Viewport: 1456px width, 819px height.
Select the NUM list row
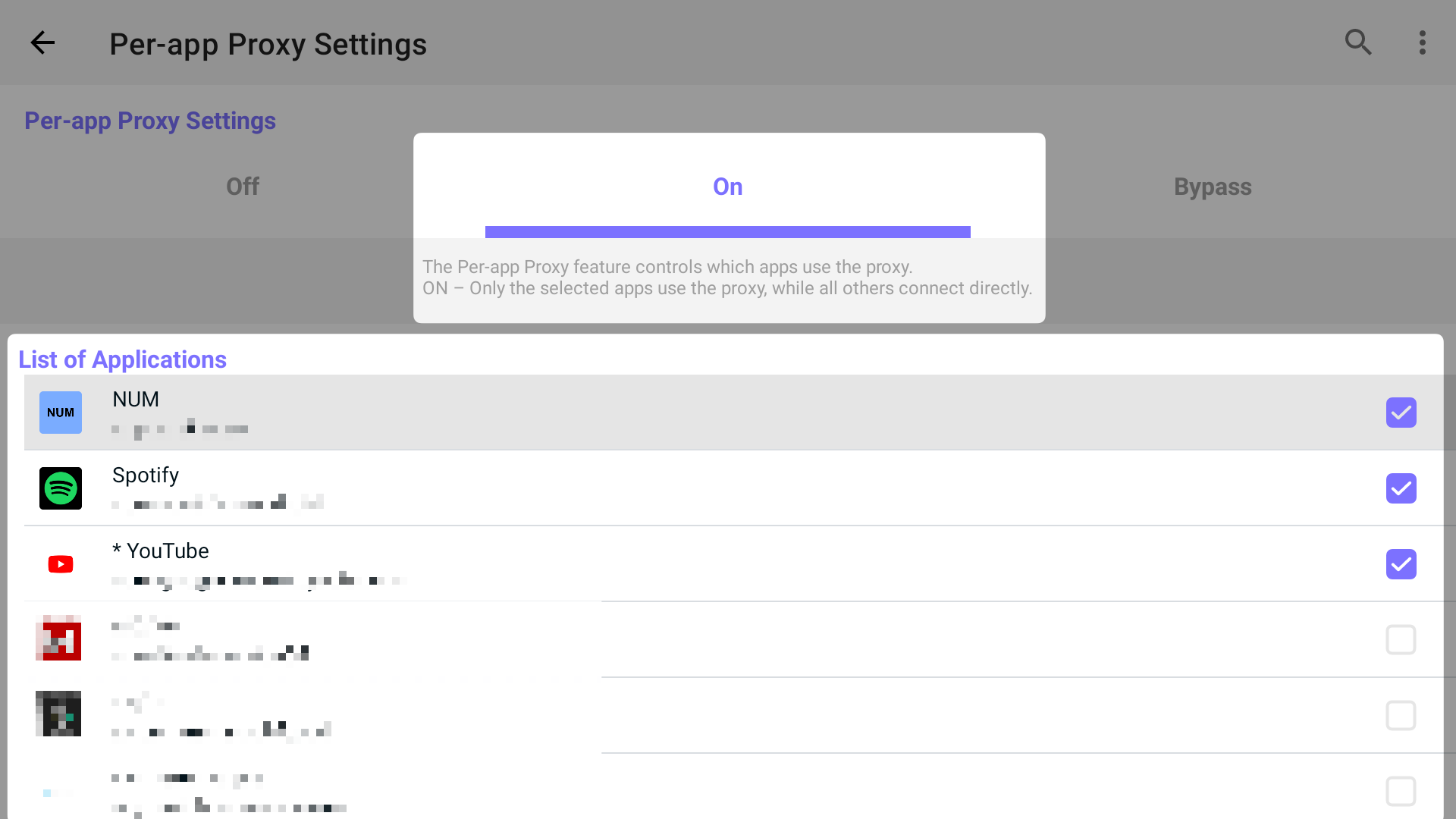[x=682, y=413]
